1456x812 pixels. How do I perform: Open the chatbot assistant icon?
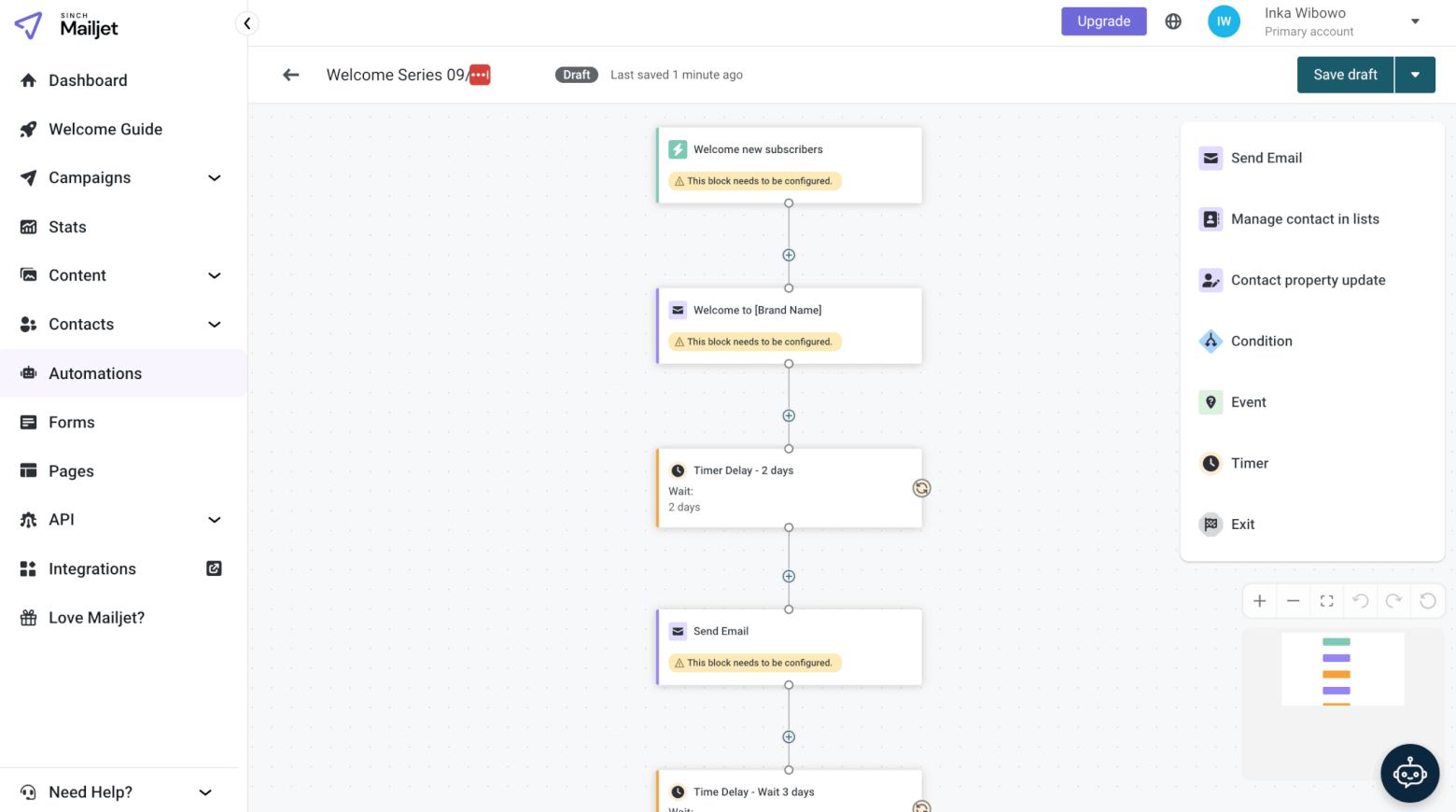[1409, 773]
